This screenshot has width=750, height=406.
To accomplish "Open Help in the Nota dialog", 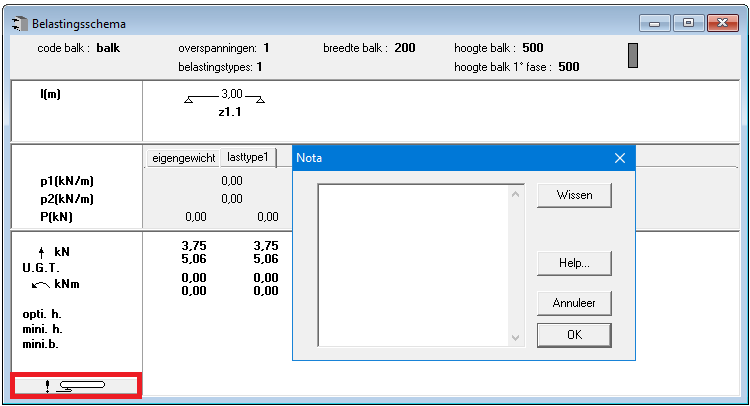I will coord(574,263).
